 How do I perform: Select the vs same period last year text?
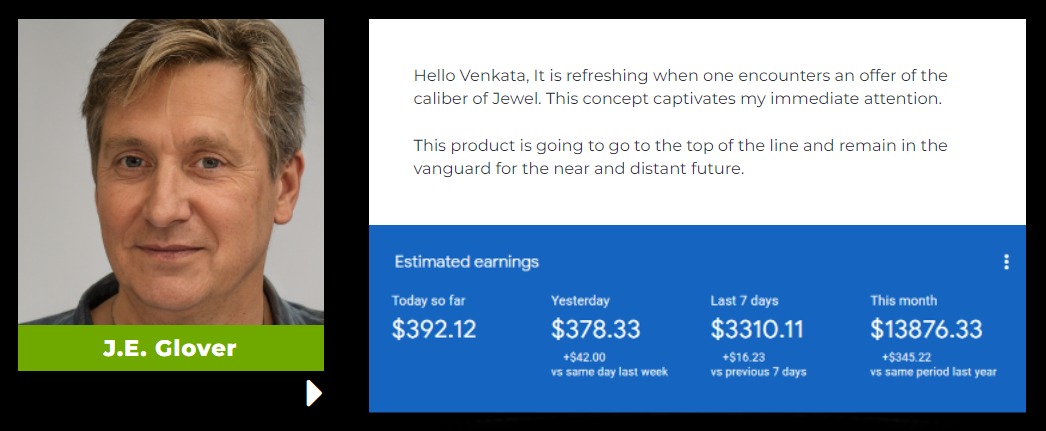(933, 372)
